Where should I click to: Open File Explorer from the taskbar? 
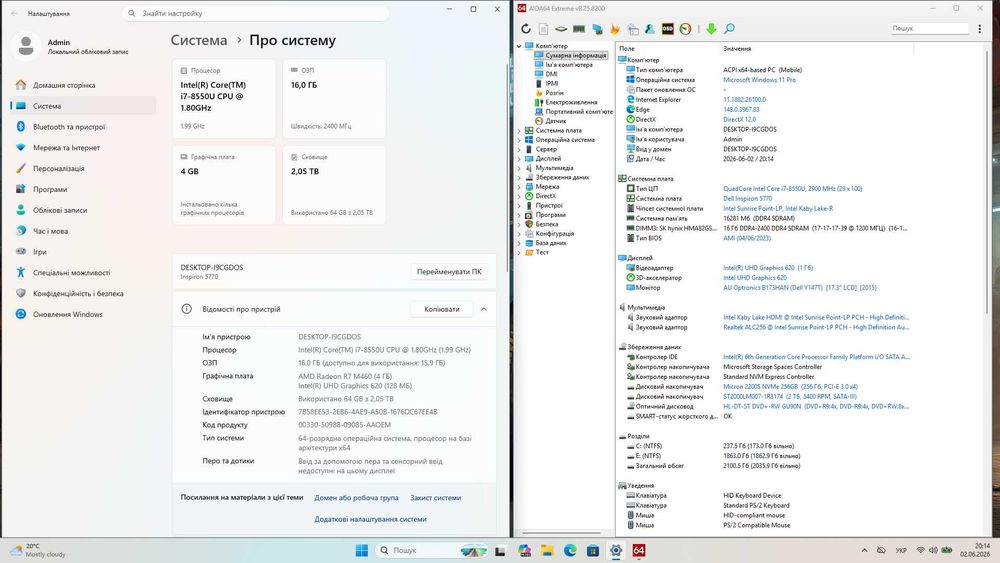547,550
